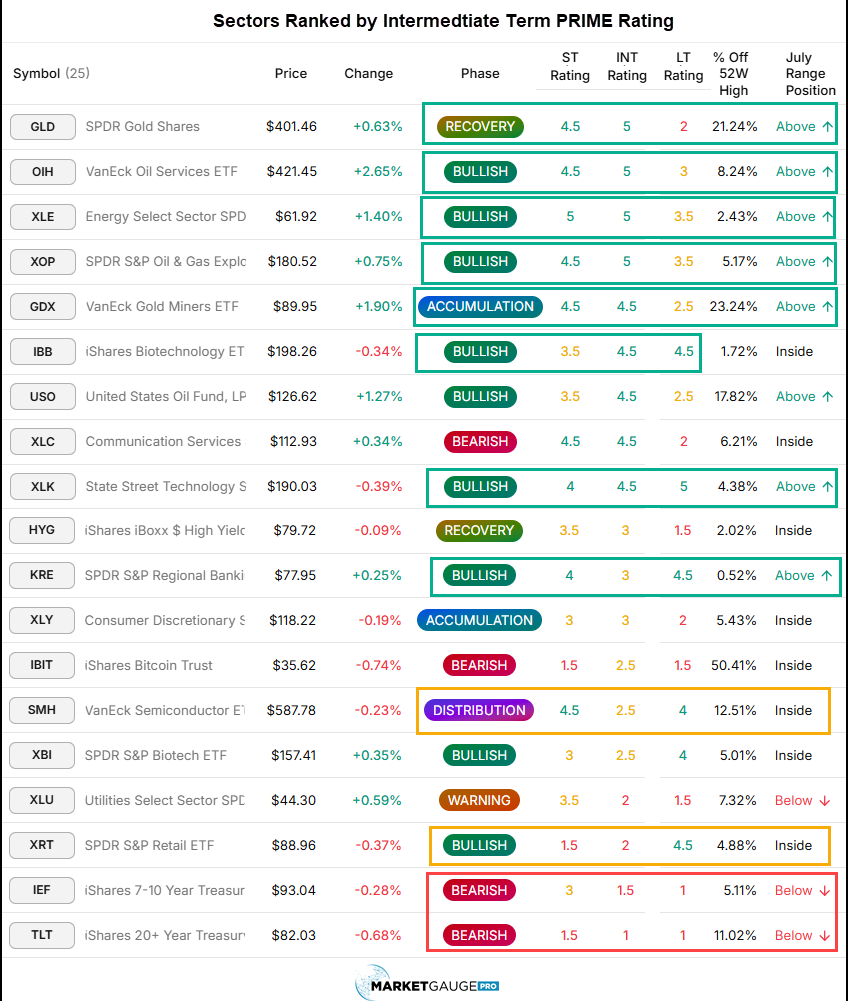Click the -0.74% change for IBIT

tap(378, 665)
